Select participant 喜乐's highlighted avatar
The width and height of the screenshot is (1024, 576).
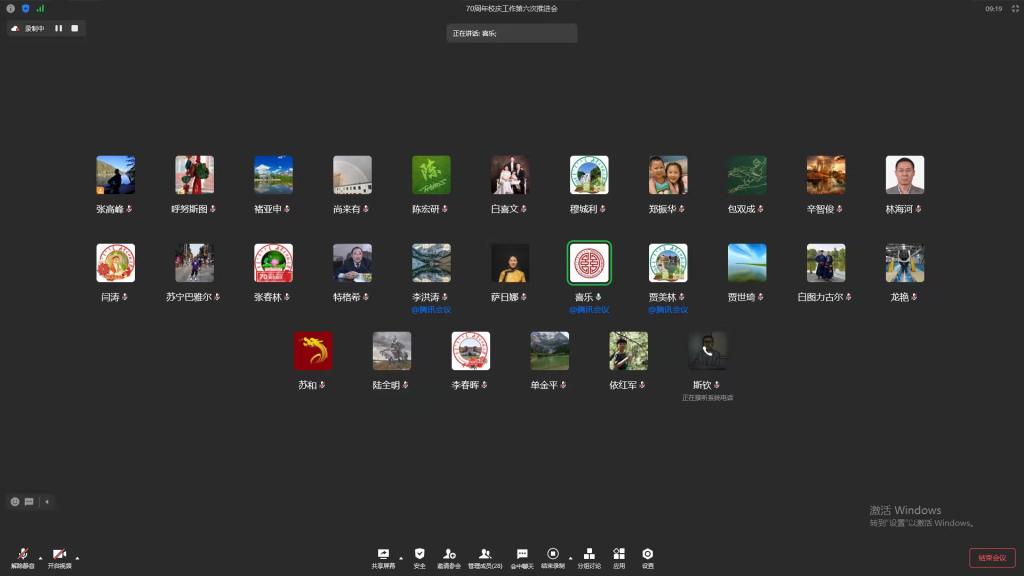(x=589, y=263)
